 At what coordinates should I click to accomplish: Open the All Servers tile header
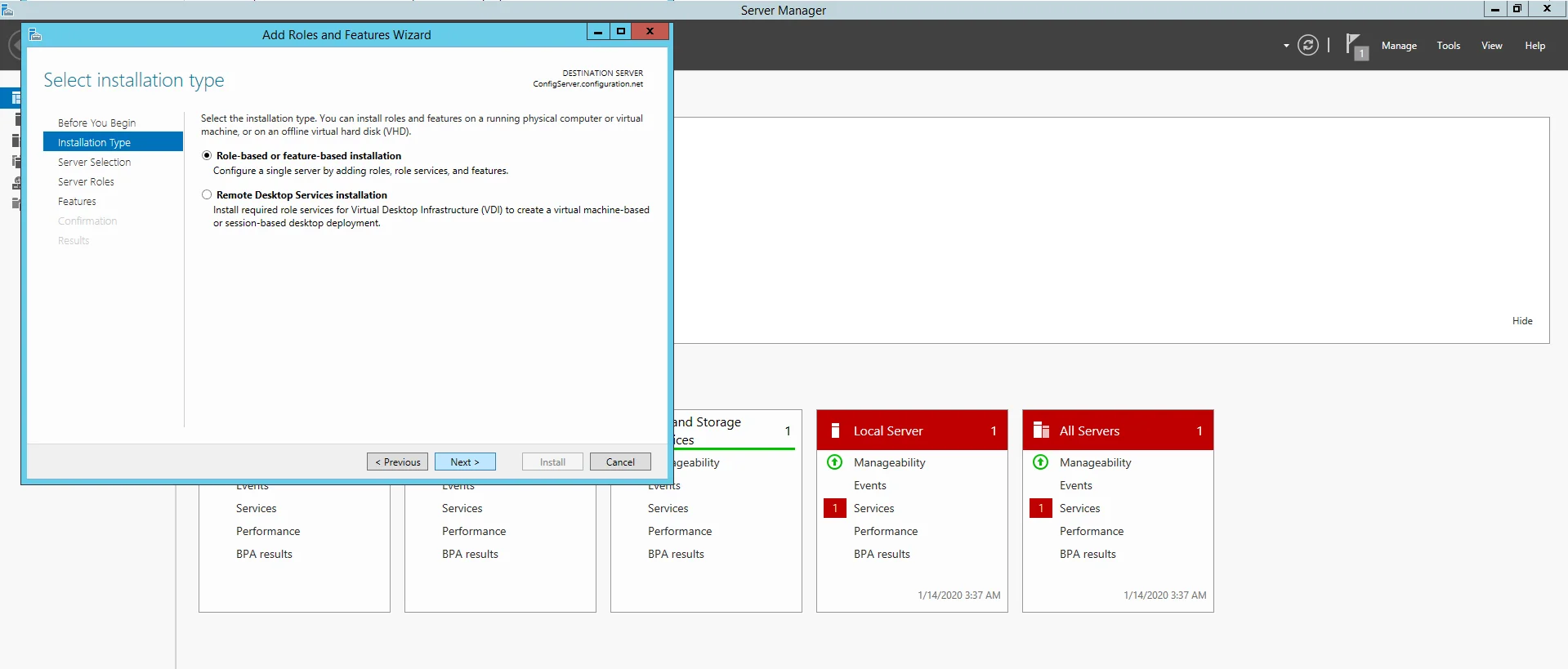point(1118,430)
